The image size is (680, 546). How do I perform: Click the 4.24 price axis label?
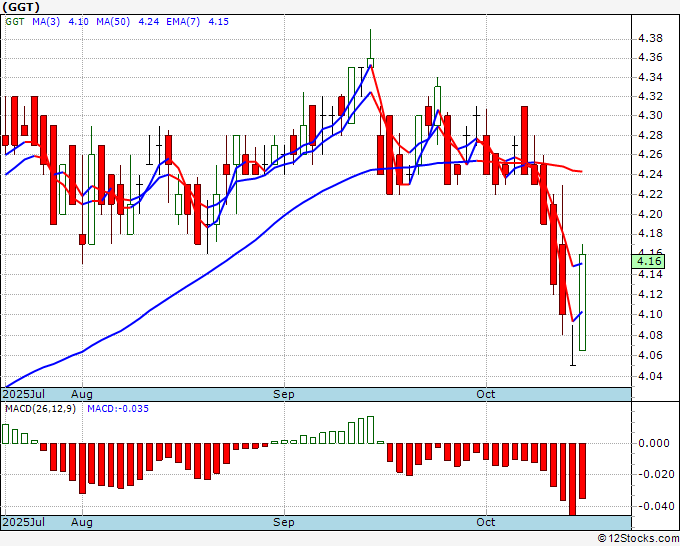pos(651,174)
